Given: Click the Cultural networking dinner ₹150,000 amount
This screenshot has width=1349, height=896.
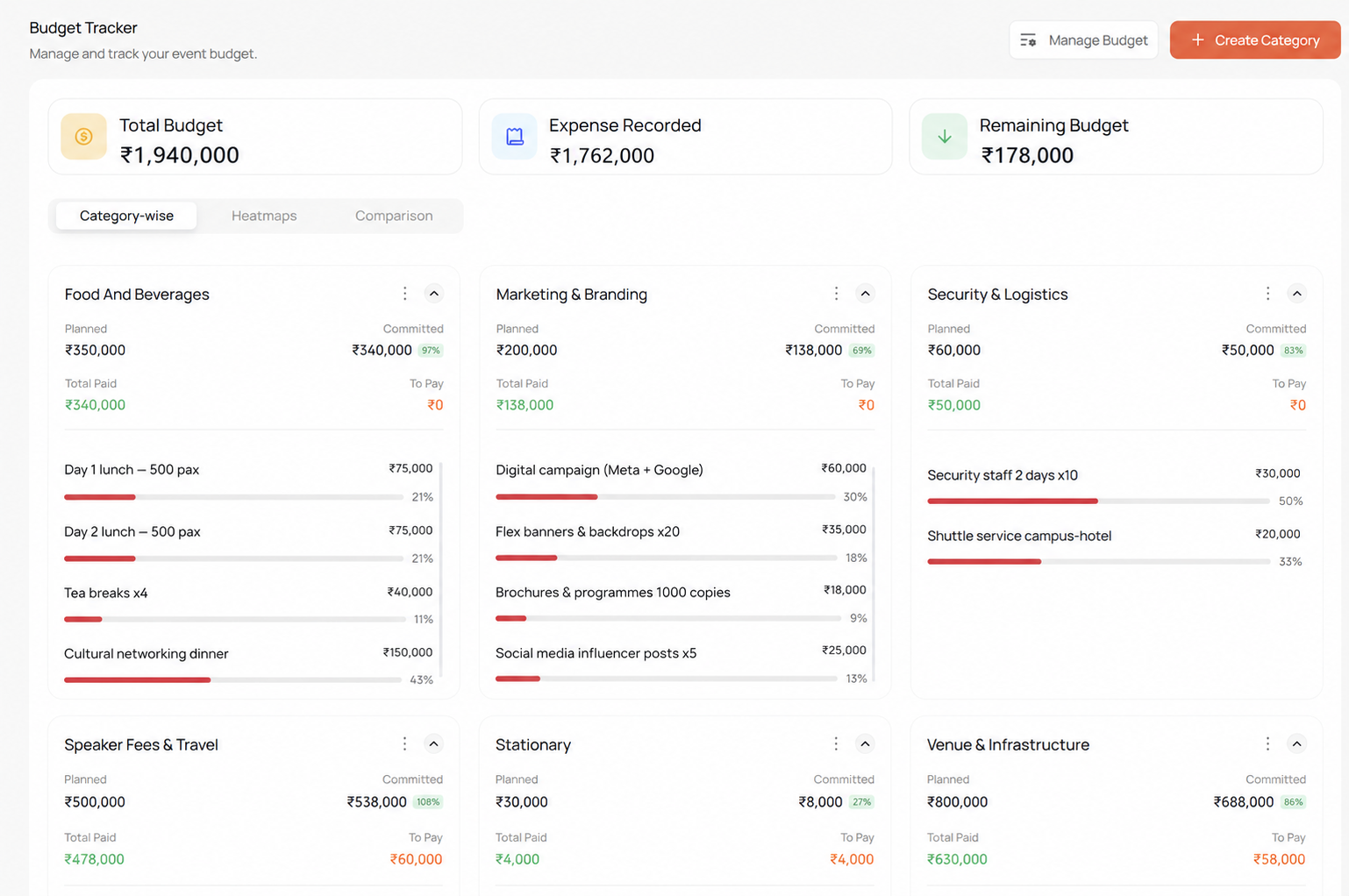Looking at the screenshot, I should [x=408, y=652].
